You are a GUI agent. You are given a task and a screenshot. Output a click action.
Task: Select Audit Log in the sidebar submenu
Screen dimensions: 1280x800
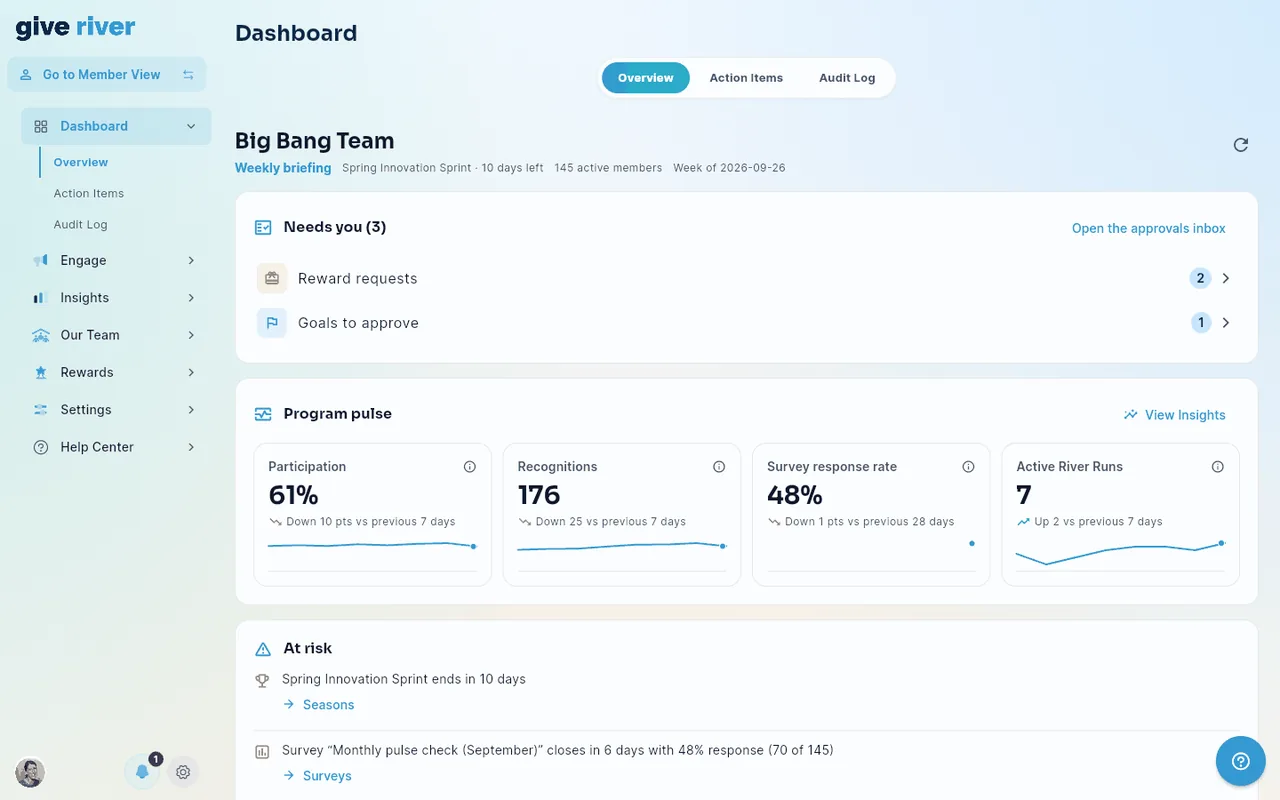click(80, 225)
